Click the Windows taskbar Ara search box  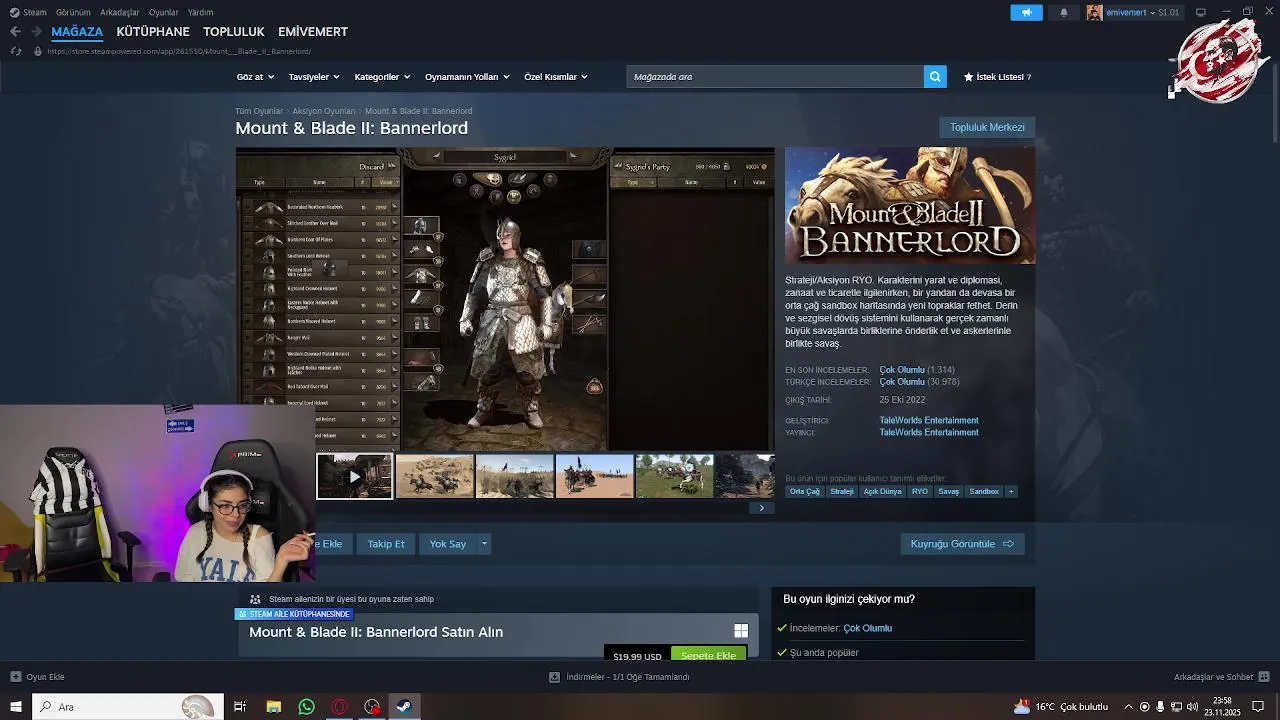[126, 707]
